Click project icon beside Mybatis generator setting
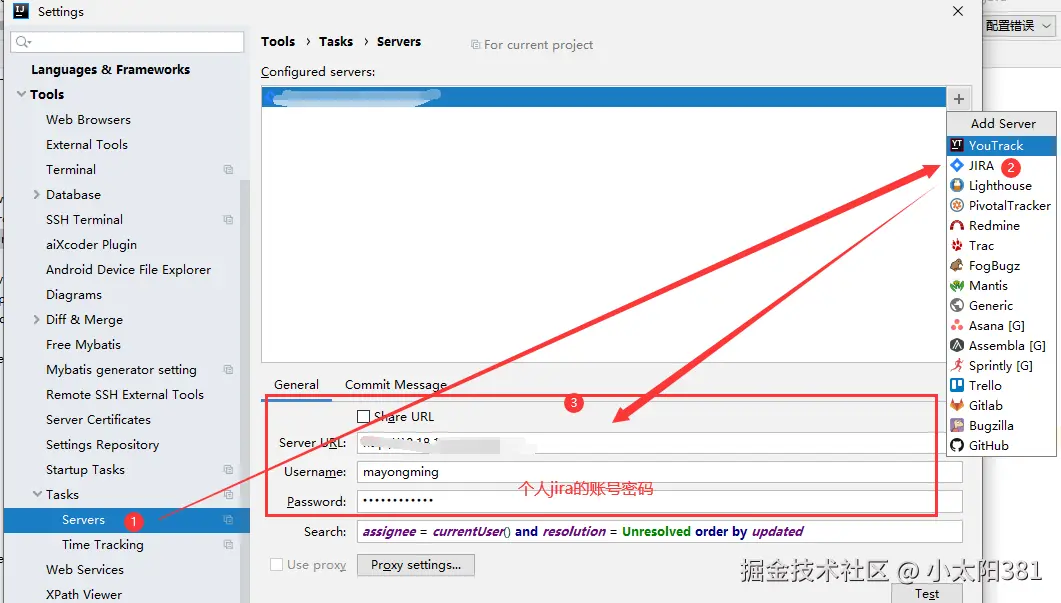The height and width of the screenshot is (603, 1061). [x=228, y=370]
